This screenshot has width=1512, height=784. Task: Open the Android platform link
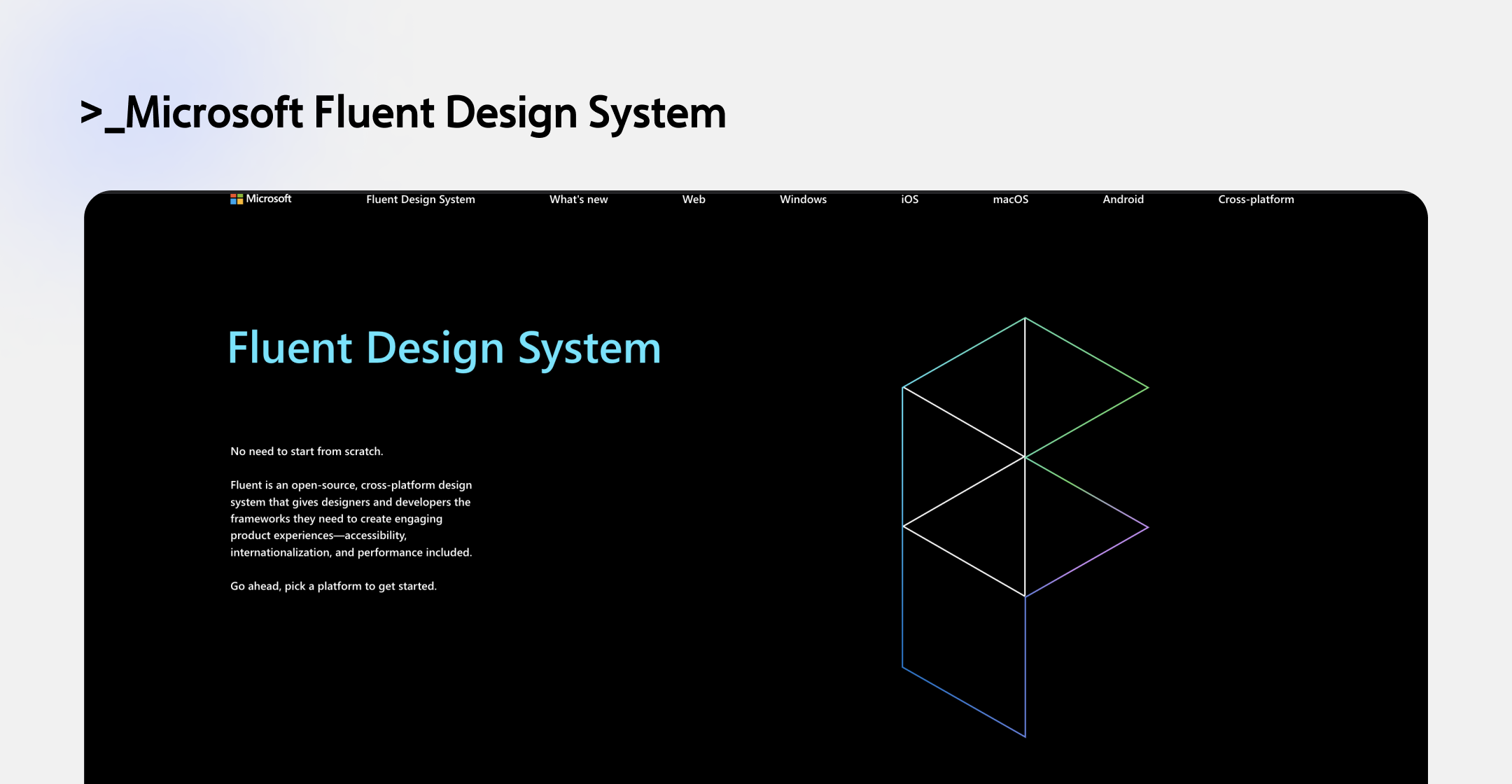tap(1123, 199)
